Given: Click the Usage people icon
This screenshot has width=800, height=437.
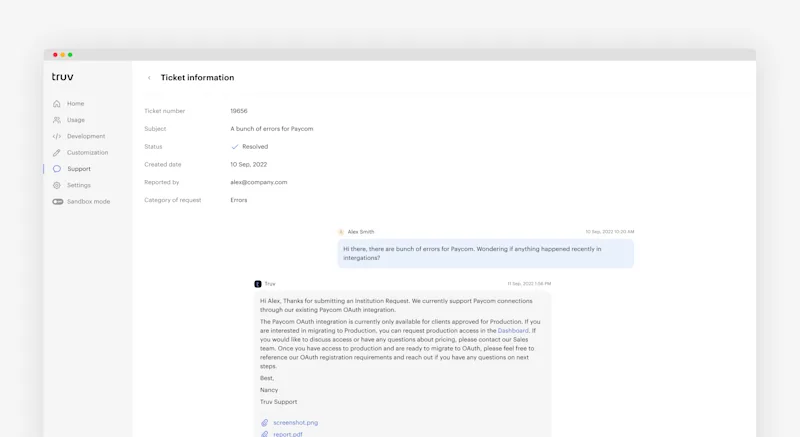Looking at the screenshot, I should click(x=57, y=120).
